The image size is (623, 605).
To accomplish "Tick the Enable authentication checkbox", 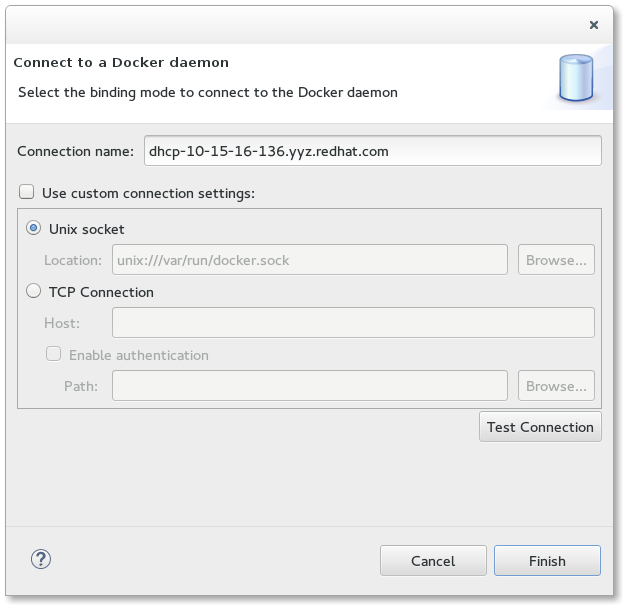I will point(53,354).
